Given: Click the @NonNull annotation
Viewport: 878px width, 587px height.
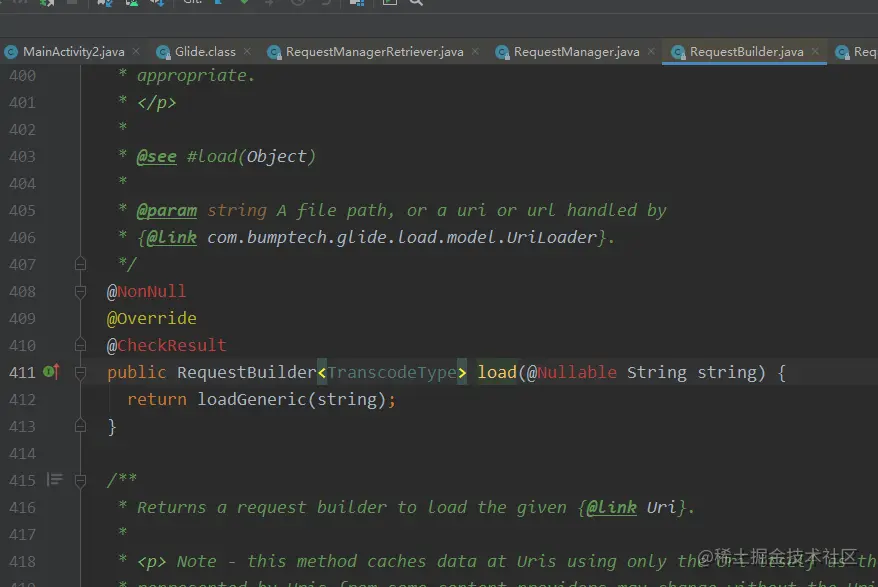Looking at the screenshot, I should coord(147,291).
